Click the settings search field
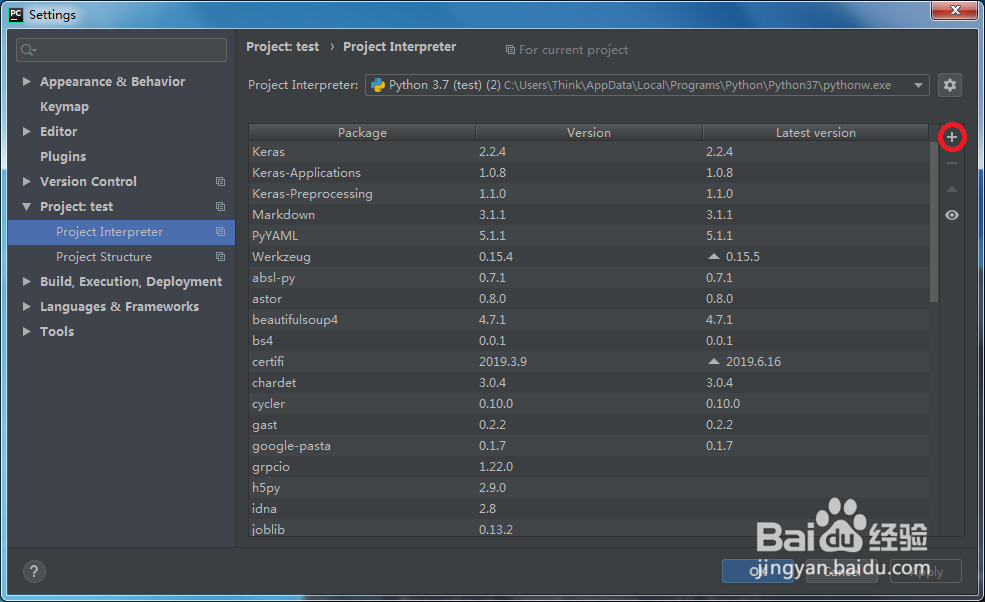Viewport: 985px width, 602px height. pos(121,50)
